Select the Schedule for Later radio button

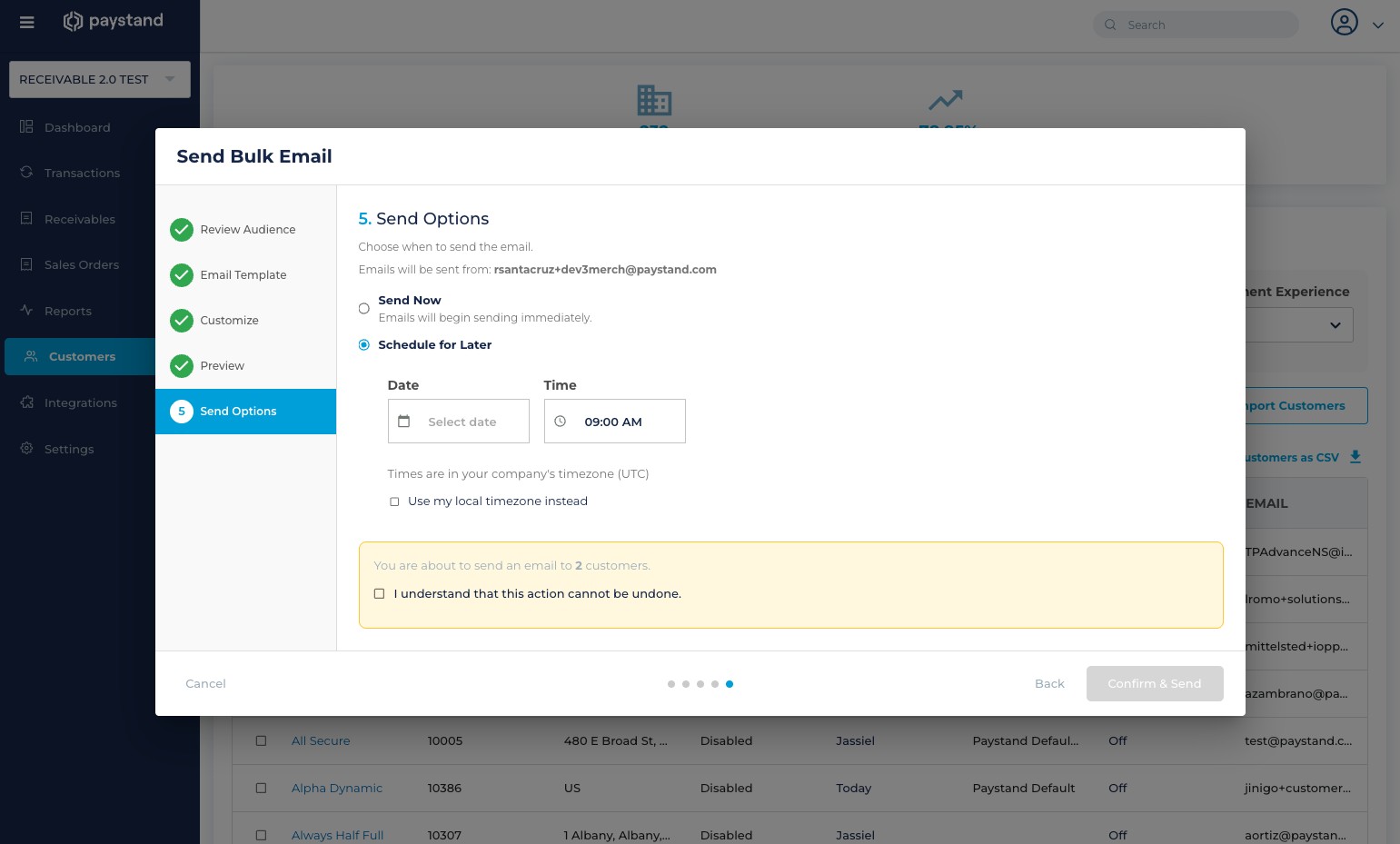point(363,345)
